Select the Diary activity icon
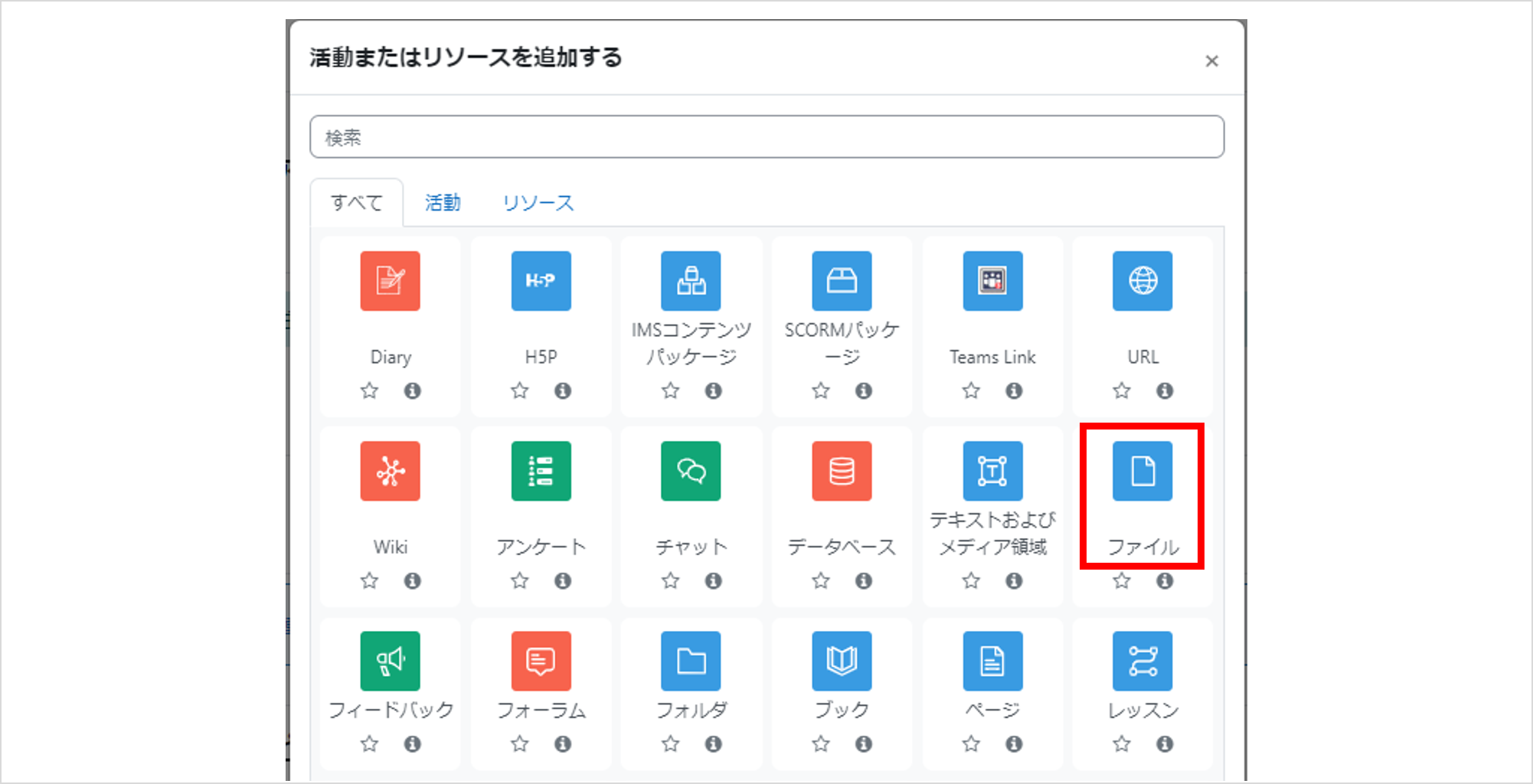 point(391,281)
